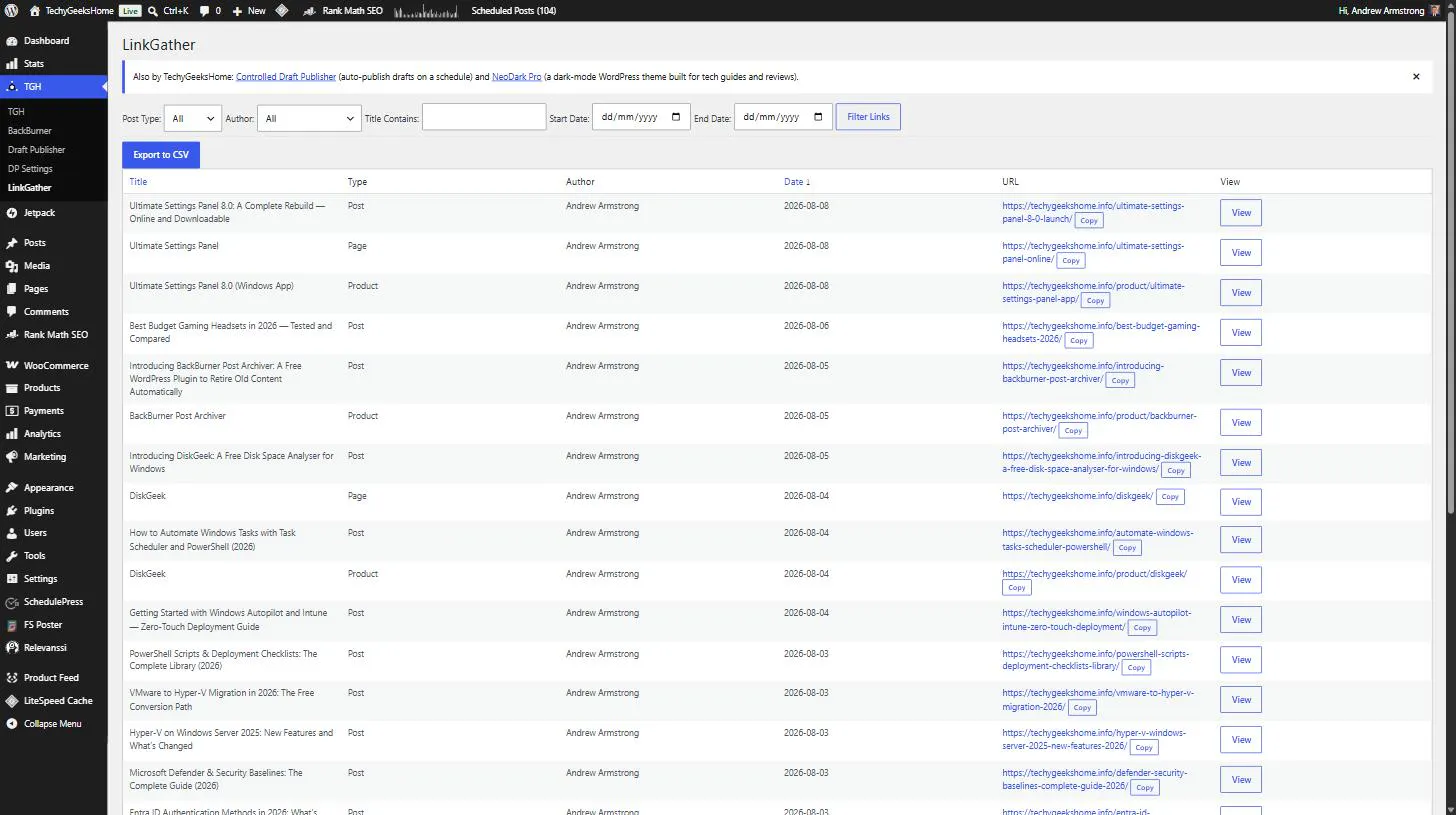
Task: Select the LinkGather submenu item
Action: pos(29,188)
